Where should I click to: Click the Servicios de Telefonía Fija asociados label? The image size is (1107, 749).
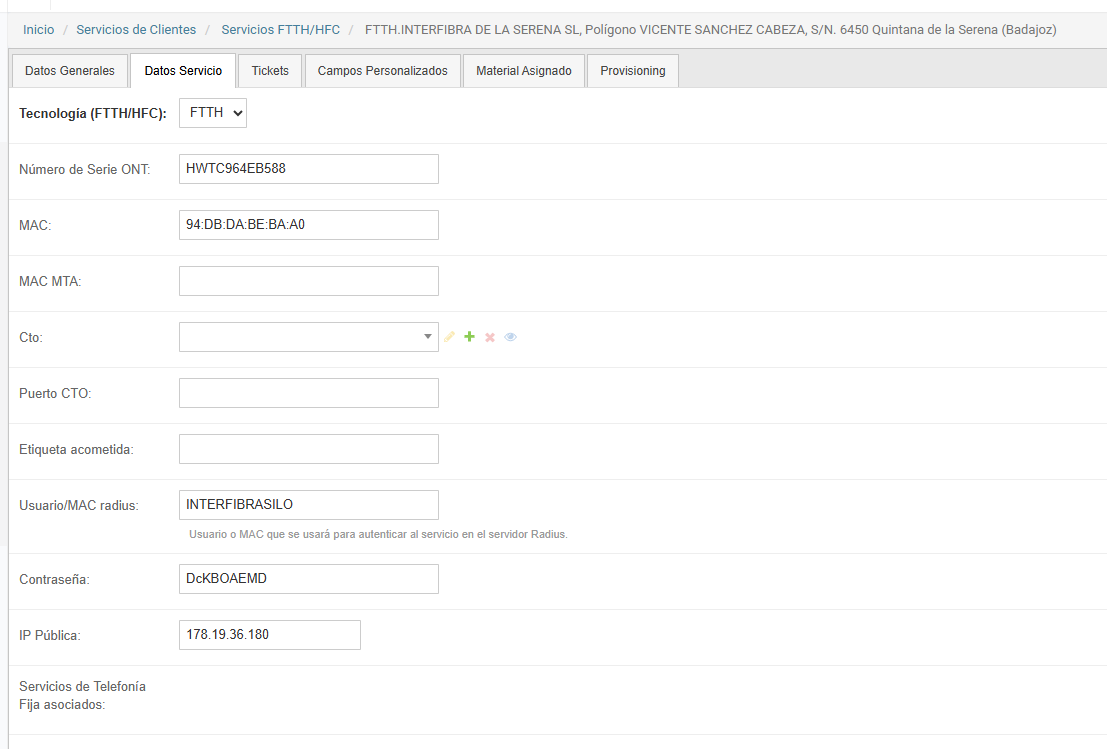coord(83,695)
